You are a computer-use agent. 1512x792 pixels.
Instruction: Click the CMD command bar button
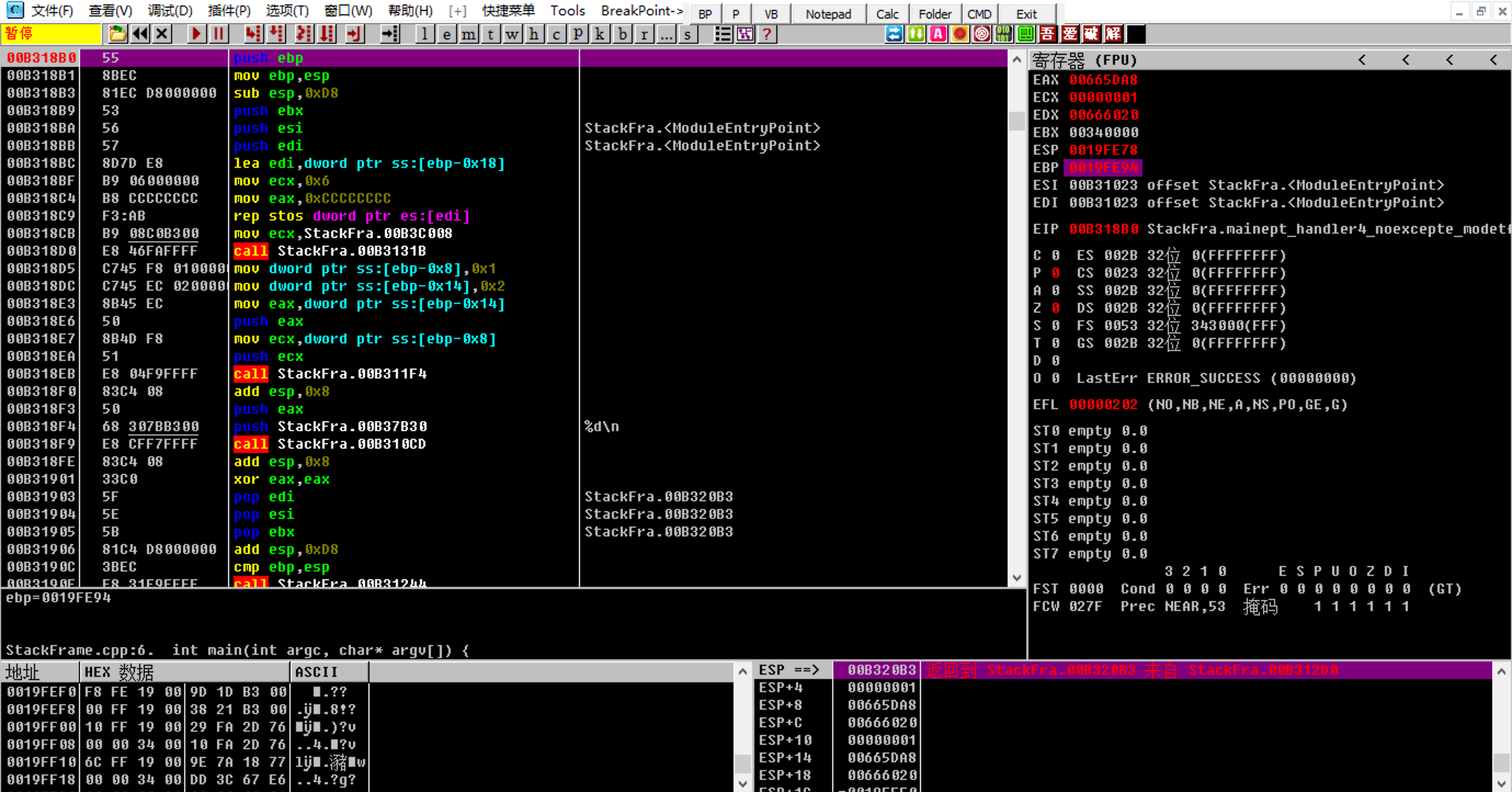coord(979,14)
